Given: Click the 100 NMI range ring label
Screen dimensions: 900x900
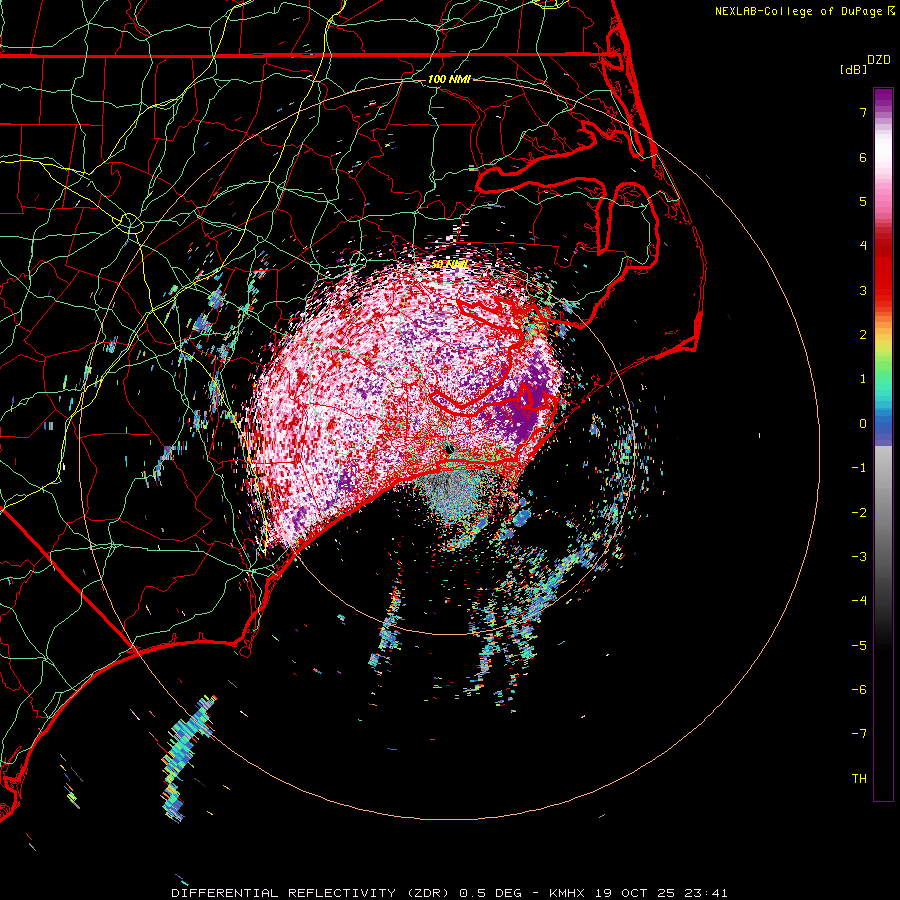Looking at the screenshot, I should (x=449, y=79).
